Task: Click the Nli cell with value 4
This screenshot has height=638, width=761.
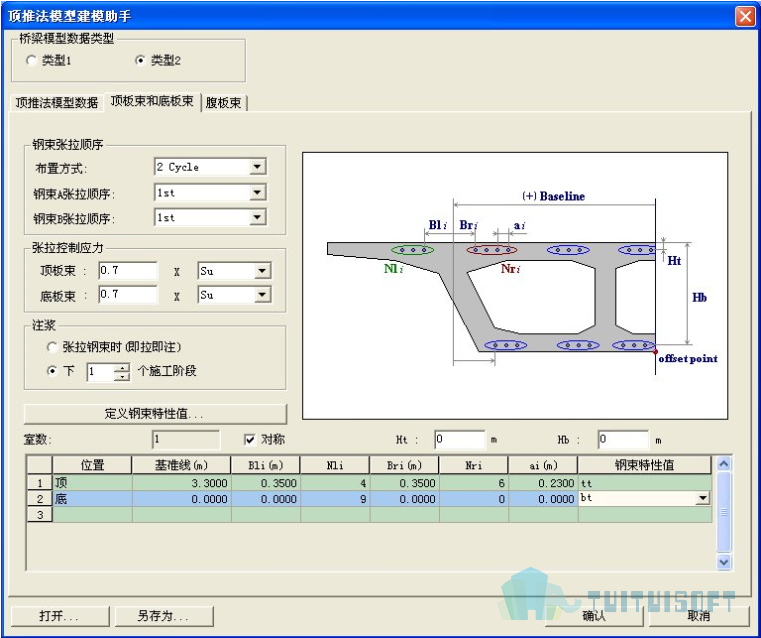Action: (335, 483)
